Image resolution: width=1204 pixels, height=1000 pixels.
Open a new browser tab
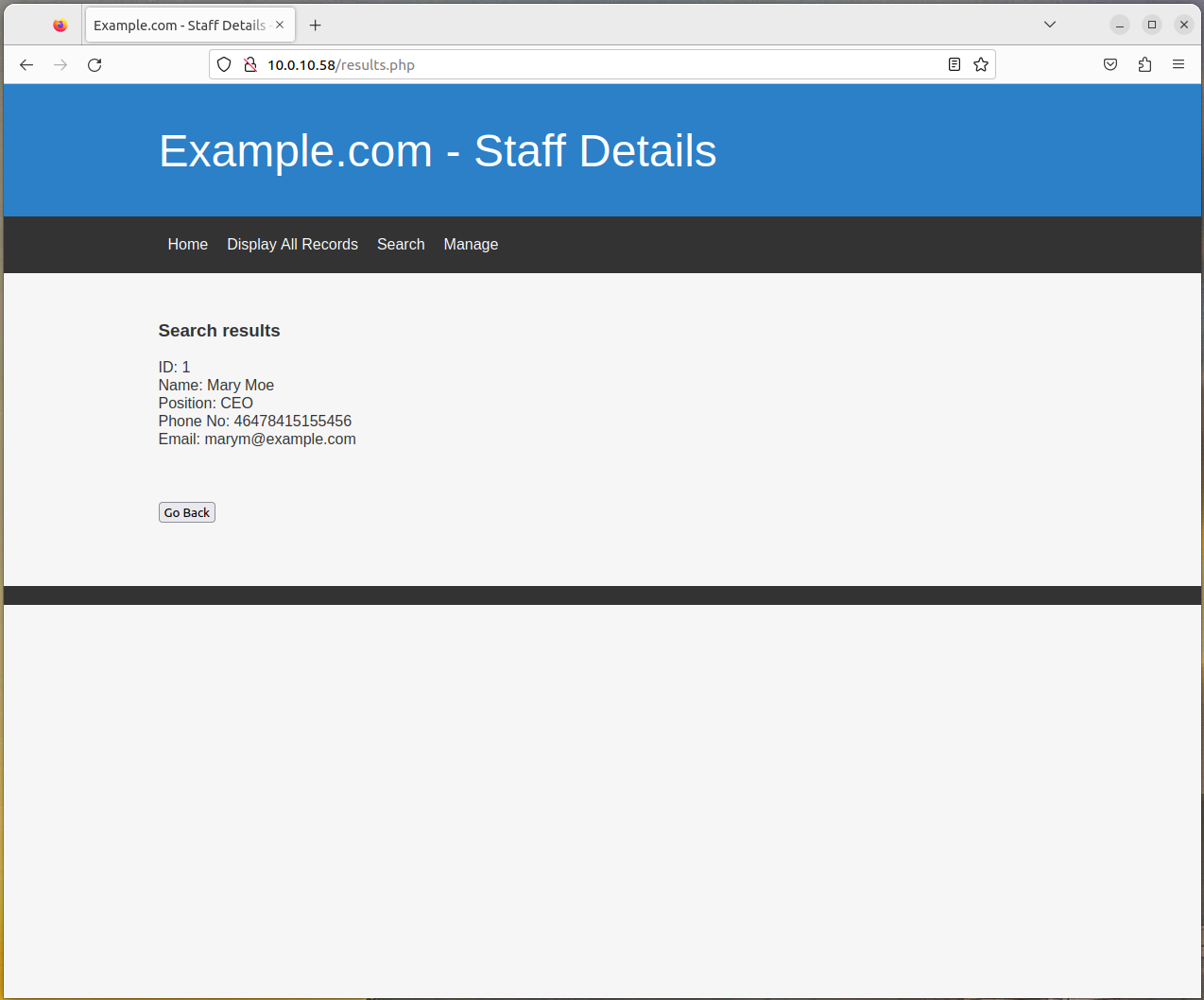tap(316, 26)
